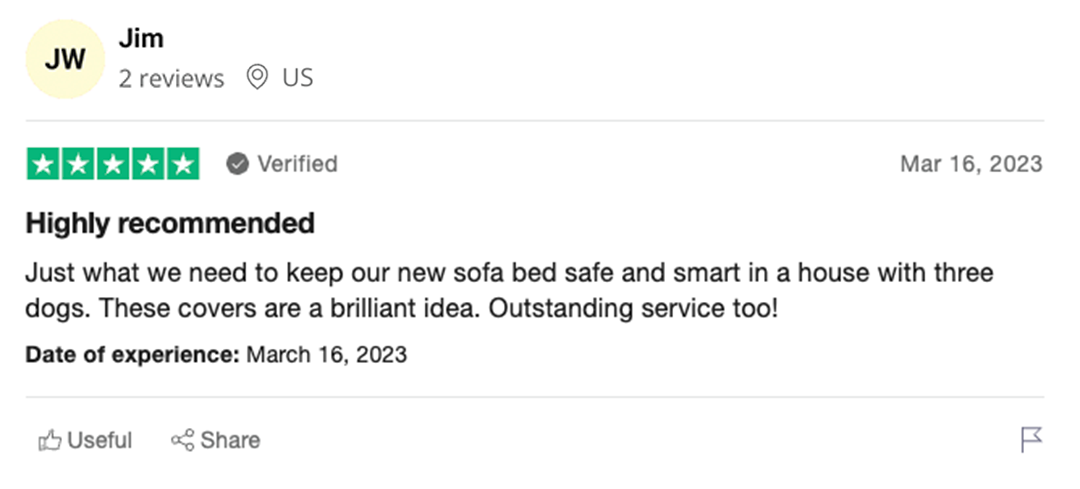The height and width of the screenshot is (489, 1080).
Task: Click the fifth green rating star
Action: [x=182, y=164]
